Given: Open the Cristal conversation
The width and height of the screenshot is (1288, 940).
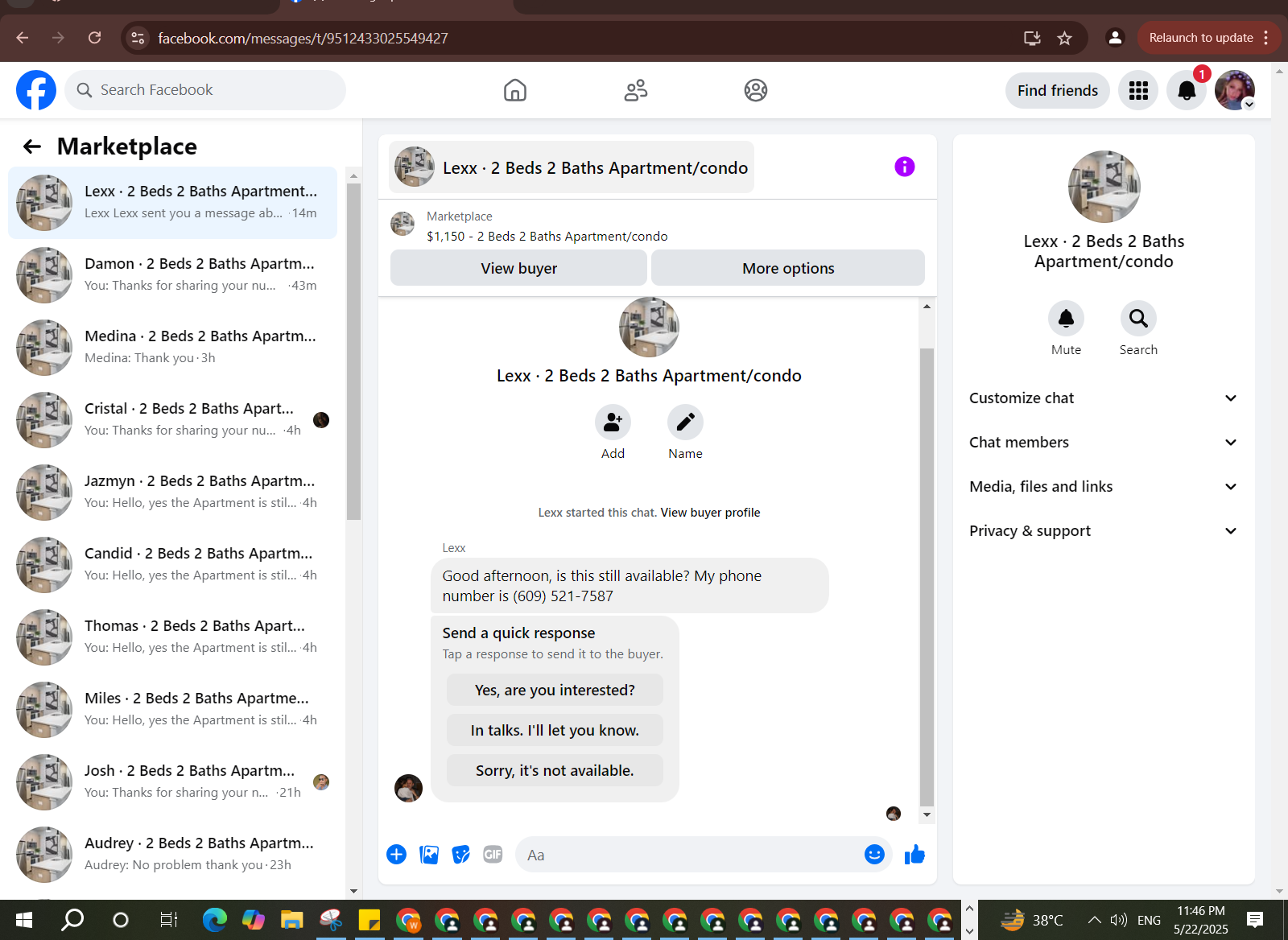Looking at the screenshot, I should [x=172, y=420].
